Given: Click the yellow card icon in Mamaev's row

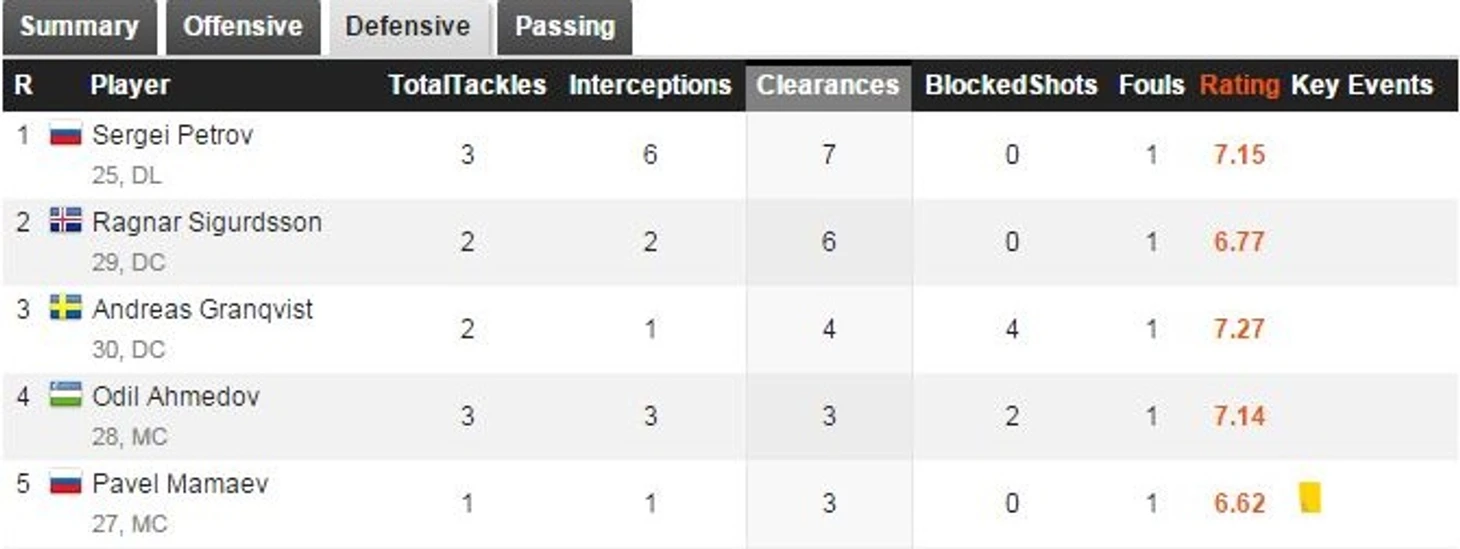Looking at the screenshot, I should click(1310, 497).
